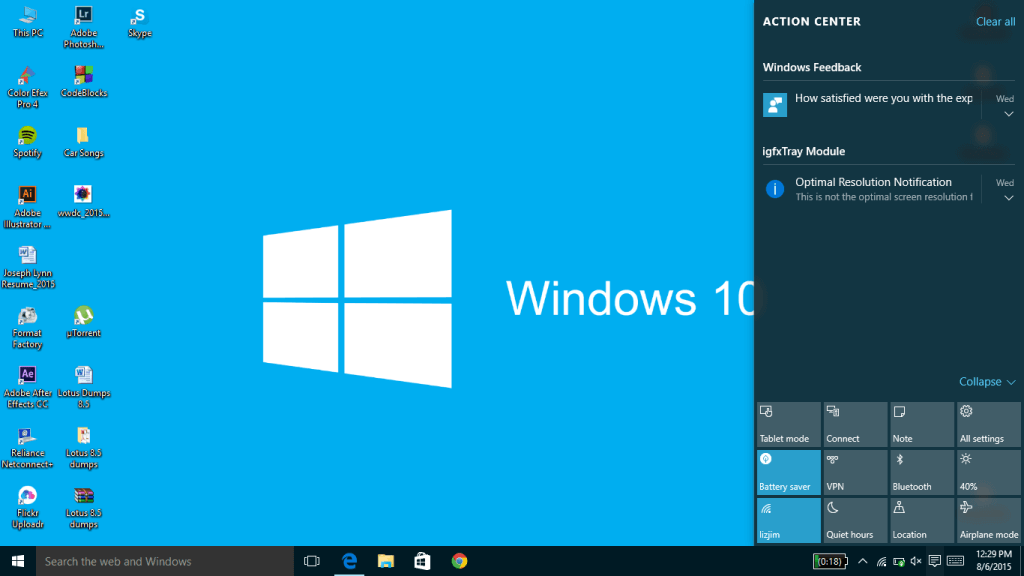
Task: Toggle Bluetooth quick action
Action: click(922, 472)
